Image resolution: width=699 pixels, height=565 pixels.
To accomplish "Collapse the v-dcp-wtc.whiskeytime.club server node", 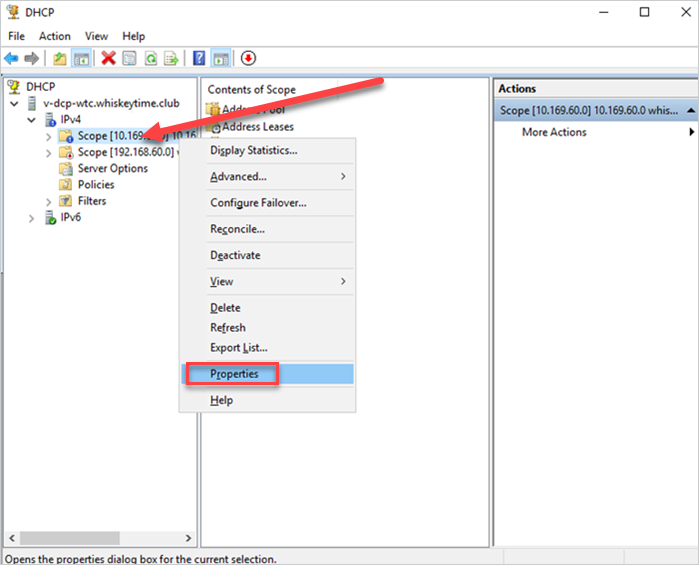I will [15, 103].
